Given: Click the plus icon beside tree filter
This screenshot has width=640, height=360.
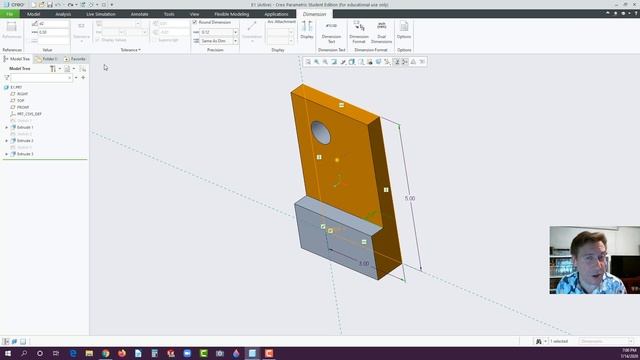Looking at the screenshot, I should point(83,78).
